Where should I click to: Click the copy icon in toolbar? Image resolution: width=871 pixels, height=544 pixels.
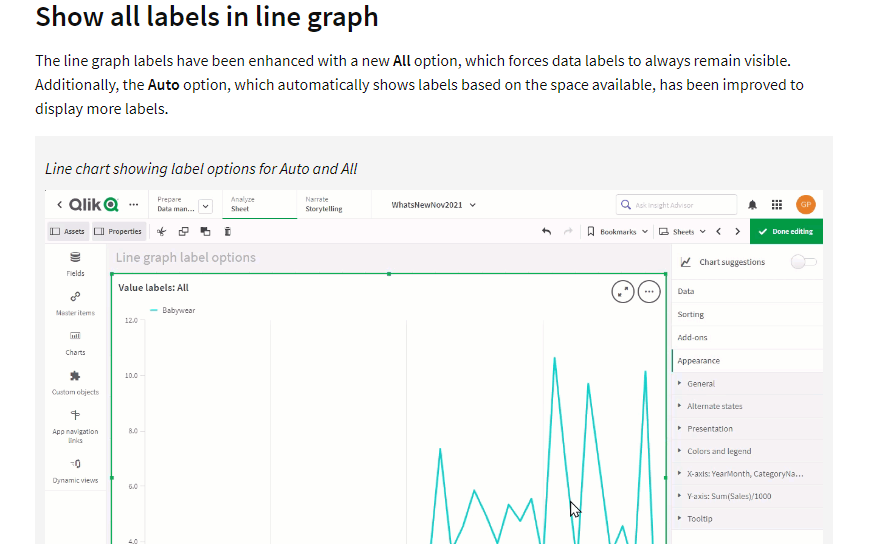pos(183,232)
